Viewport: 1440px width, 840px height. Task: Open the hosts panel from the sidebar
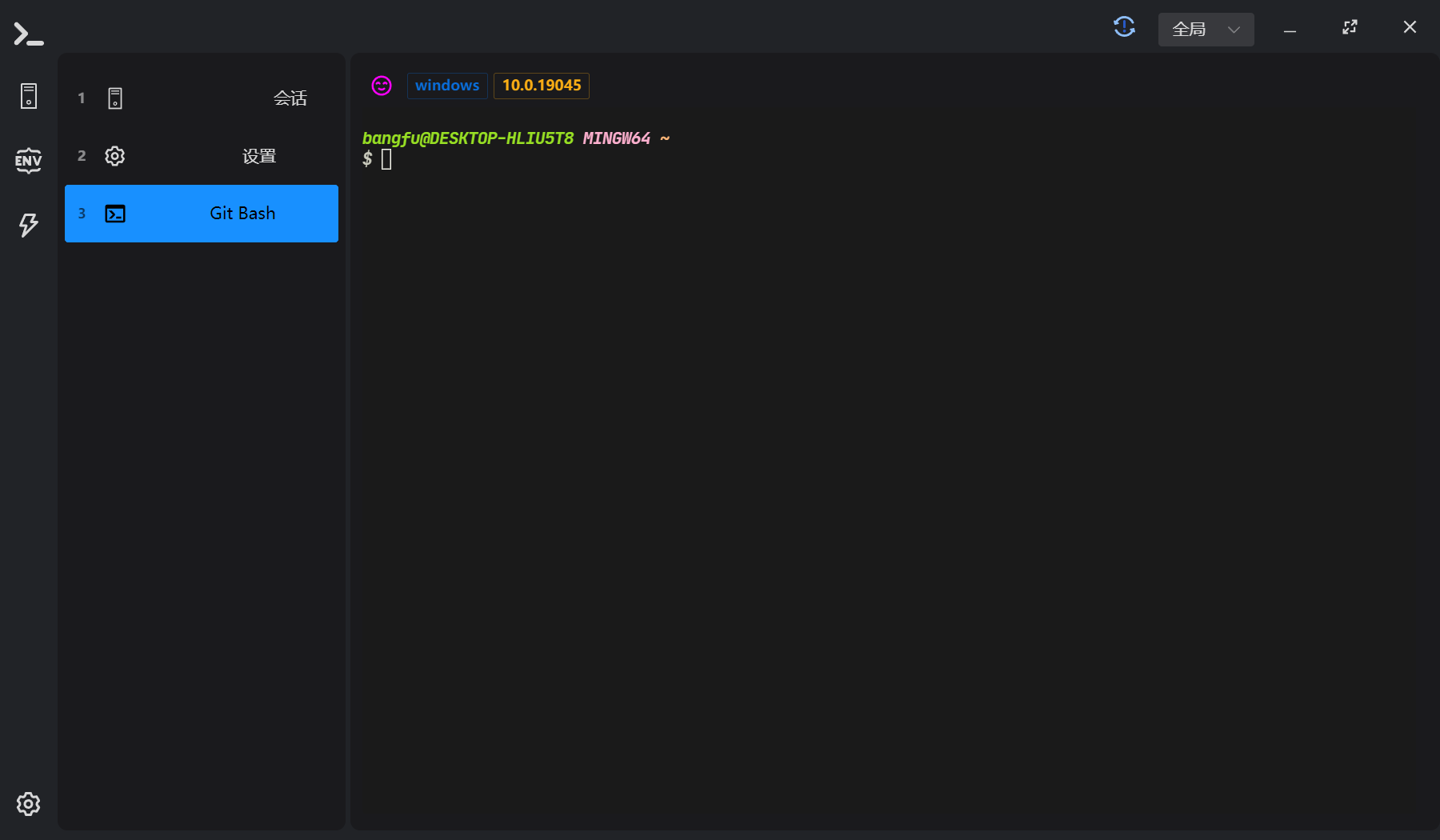29,96
